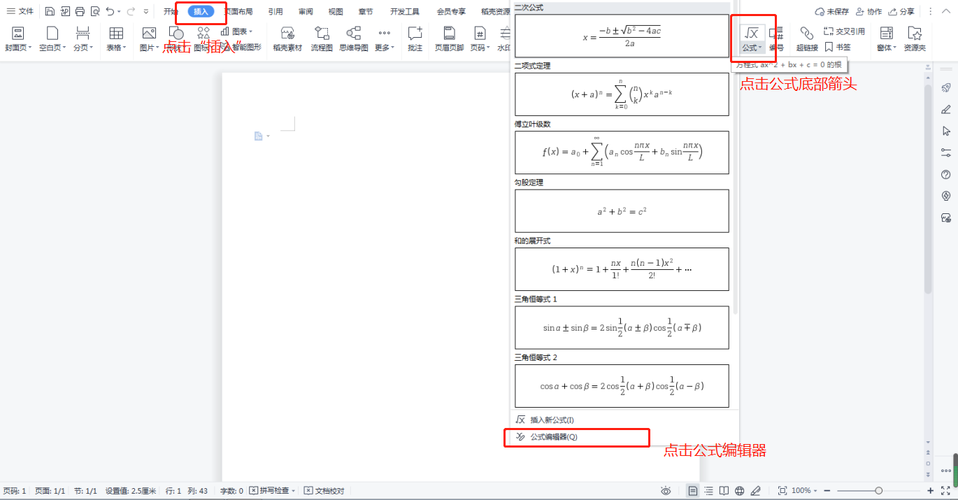Insert a cover page (封面页)
This screenshot has height=500, width=958.
click(18, 39)
